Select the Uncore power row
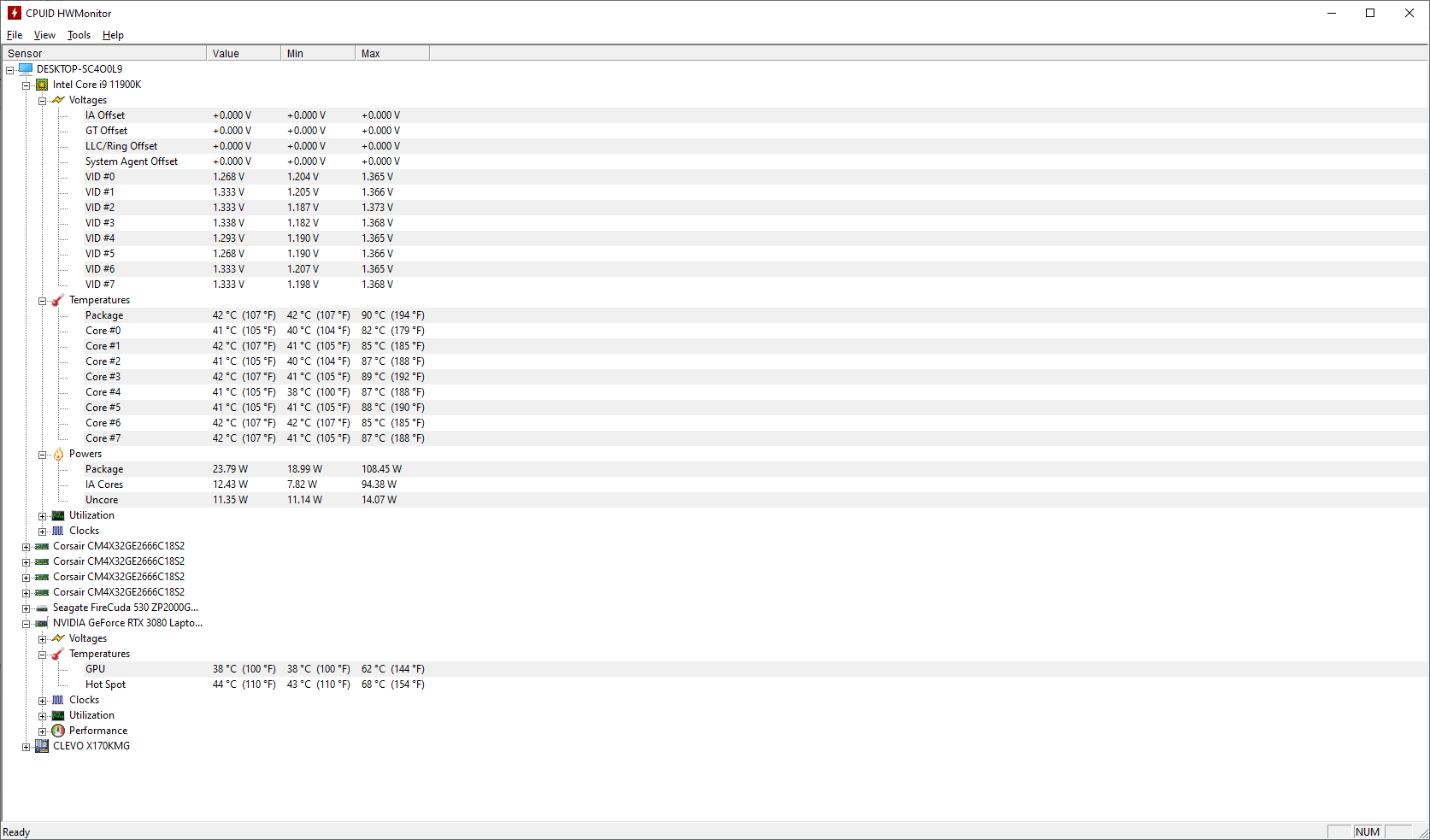 click(715, 500)
